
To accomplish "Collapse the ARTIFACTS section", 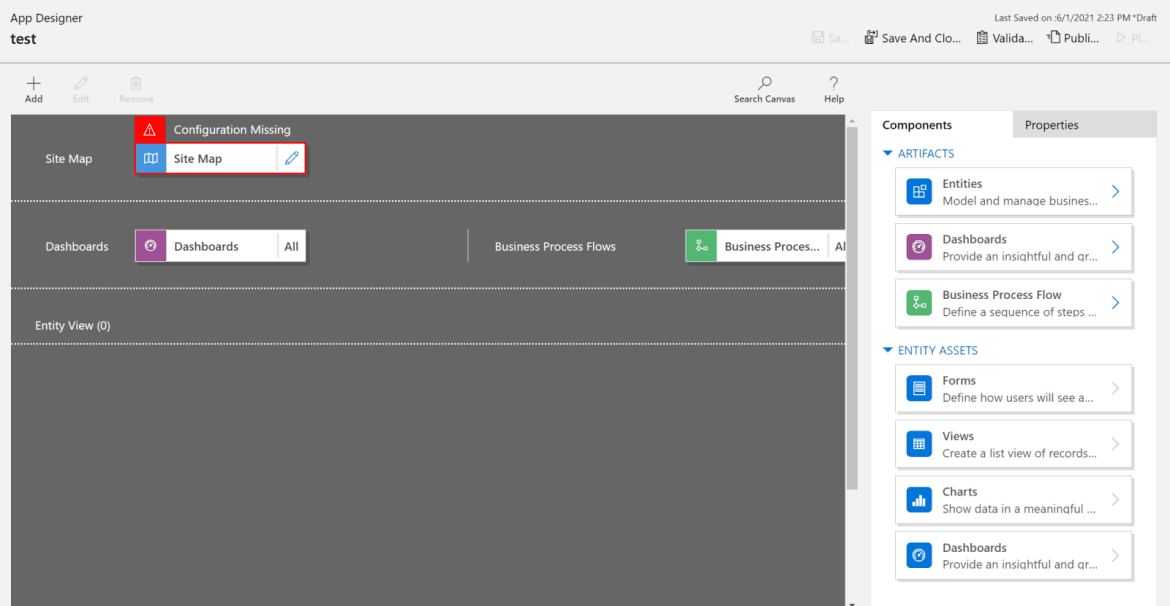I will 887,153.
